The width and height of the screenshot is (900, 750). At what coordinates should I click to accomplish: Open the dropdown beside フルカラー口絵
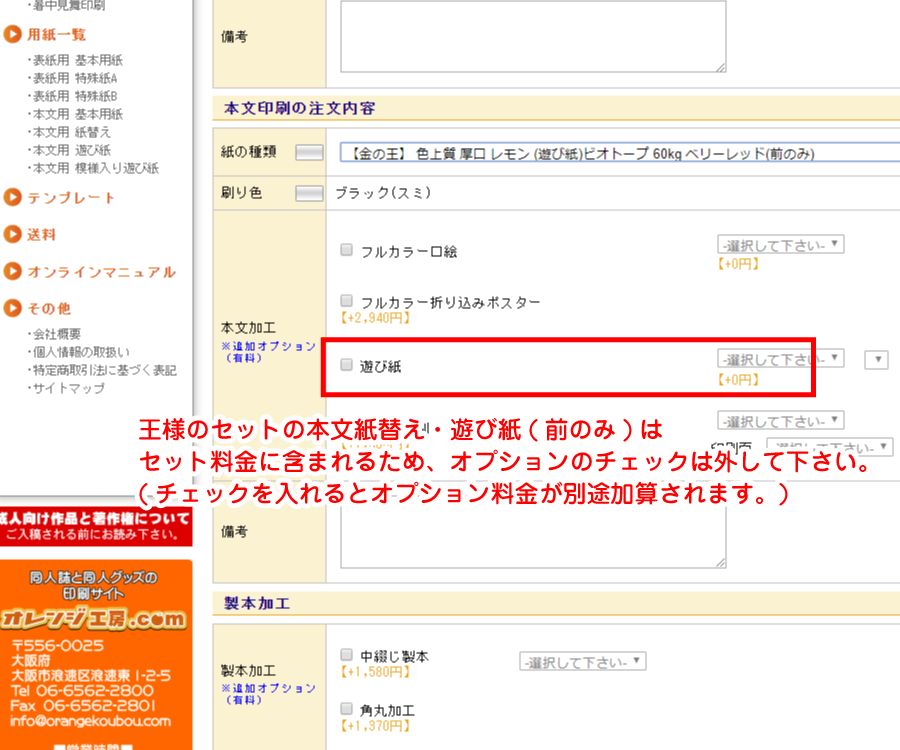[780, 245]
